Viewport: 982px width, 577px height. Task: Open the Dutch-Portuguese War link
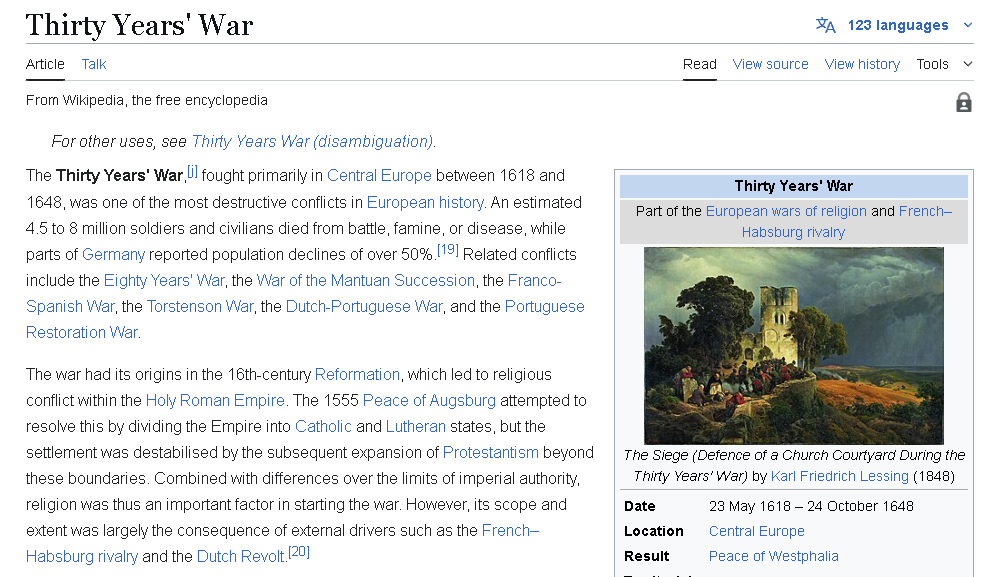coord(364,306)
